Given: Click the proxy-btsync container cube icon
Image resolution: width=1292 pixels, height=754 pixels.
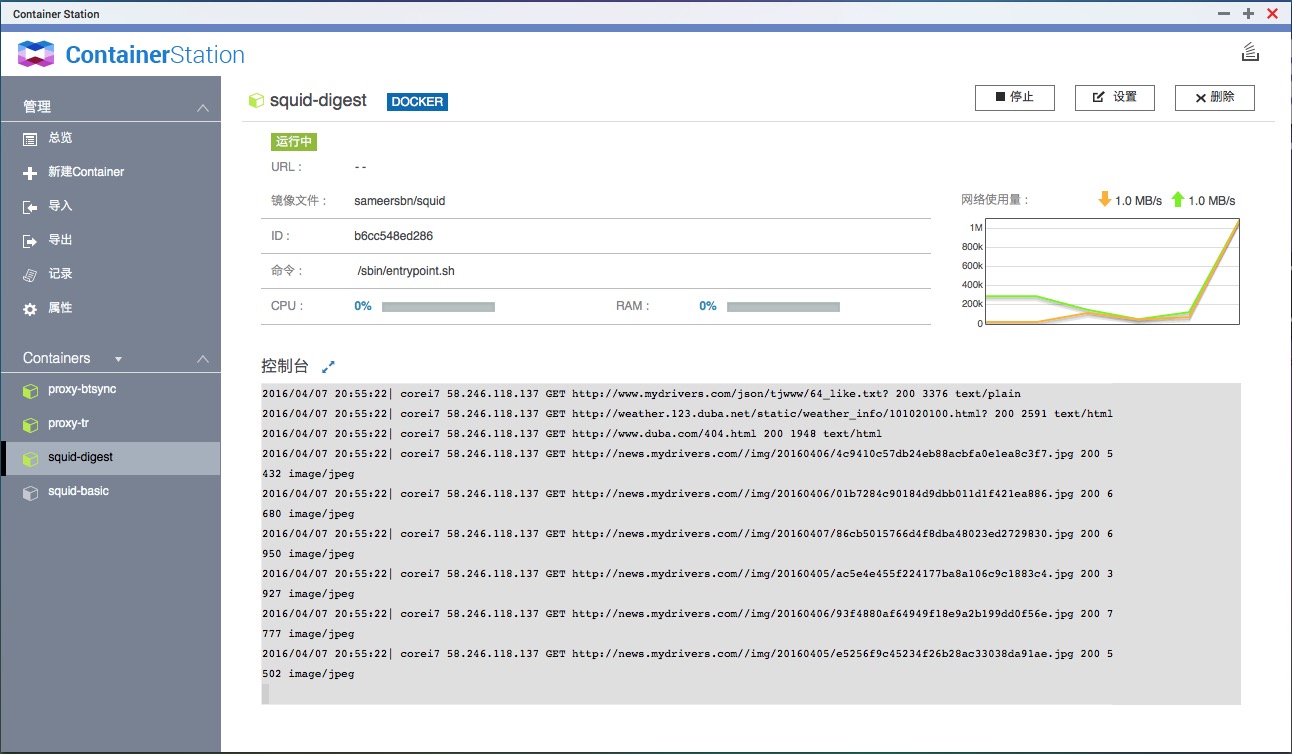Looking at the screenshot, I should 30,390.
